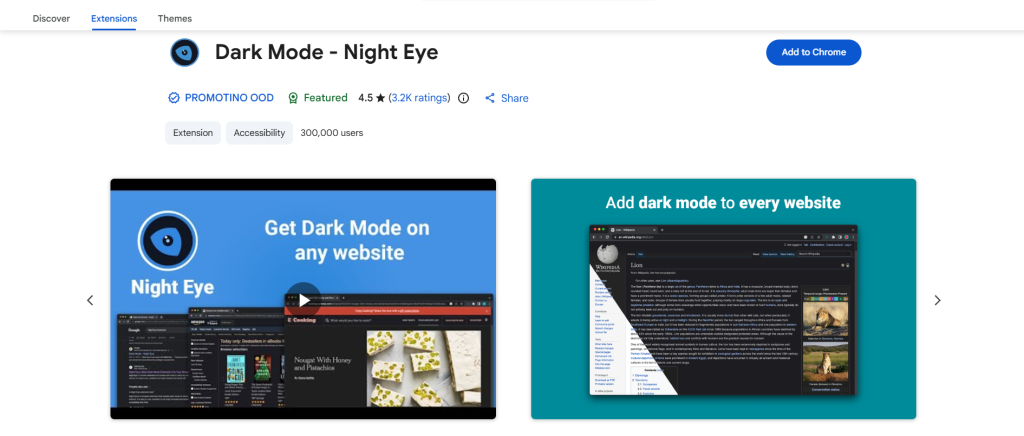1024x436 pixels.
Task: Click the 300,000 users text
Action: 332,132
